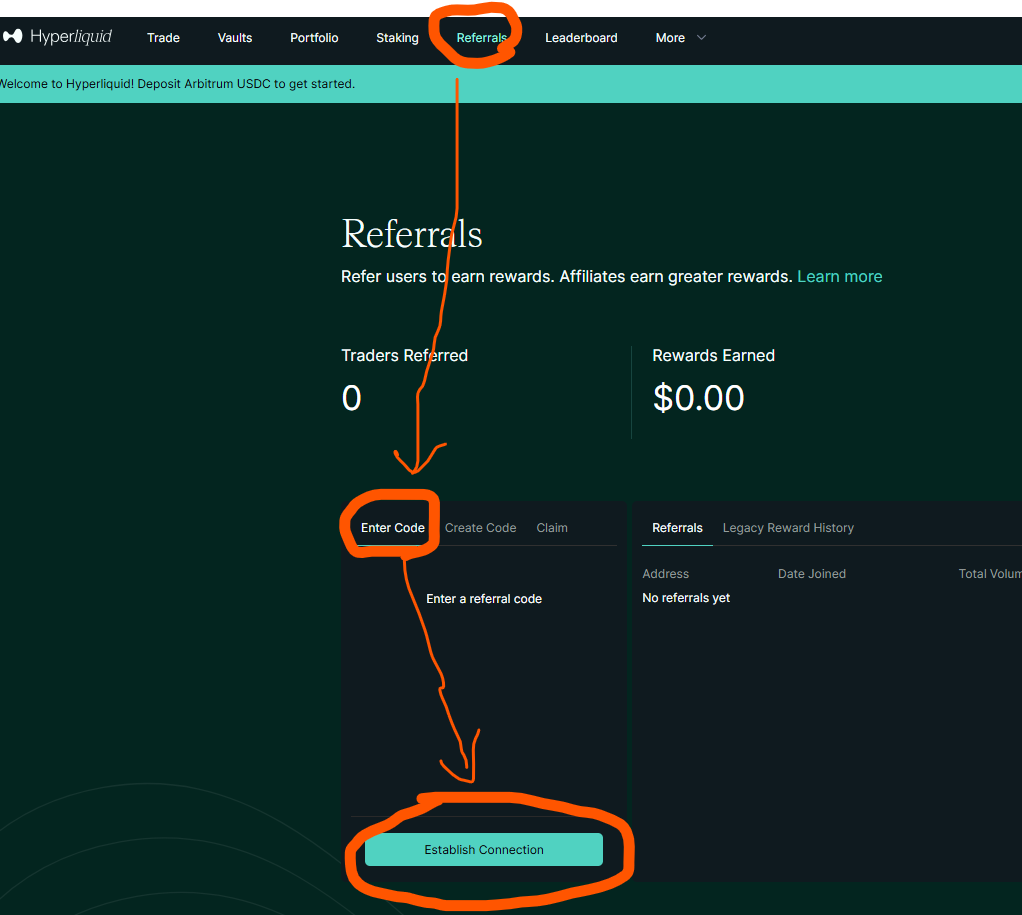Click the Total Volume column header

click(x=989, y=574)
